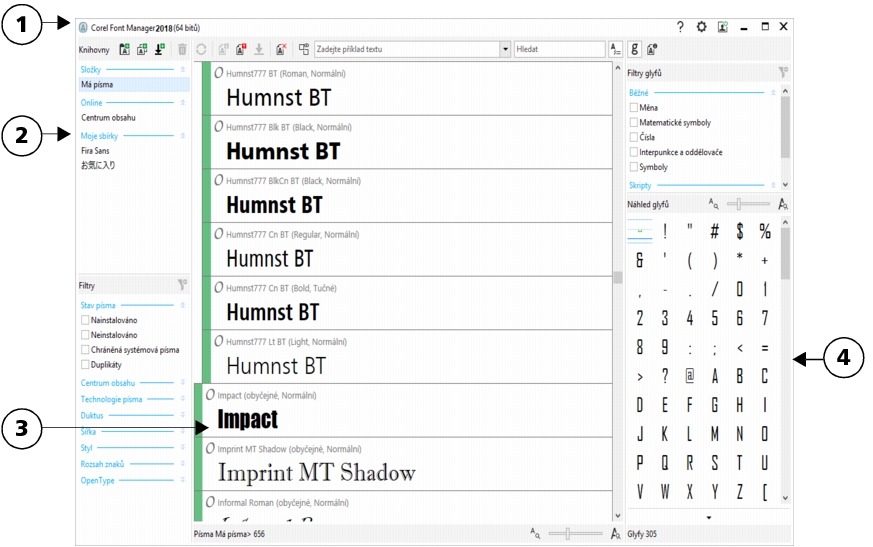Adjust the font preview size slider

[x=567, y=534]
